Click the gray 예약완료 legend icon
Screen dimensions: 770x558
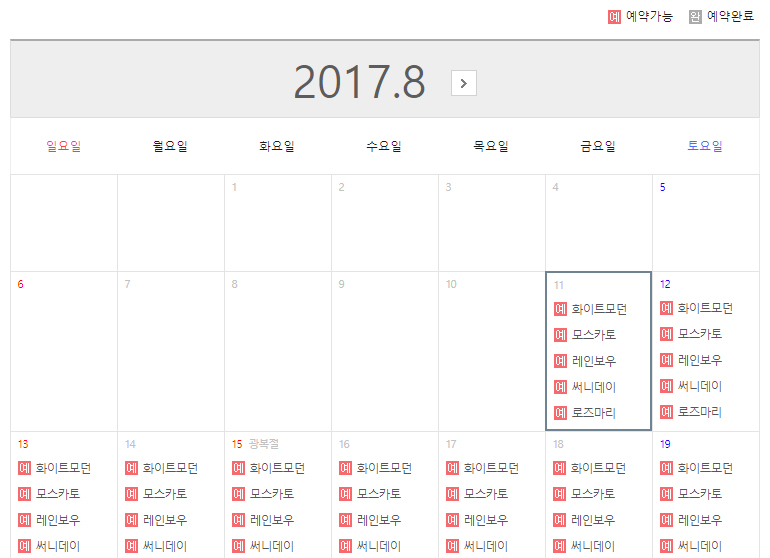click(x=695, y=16)
